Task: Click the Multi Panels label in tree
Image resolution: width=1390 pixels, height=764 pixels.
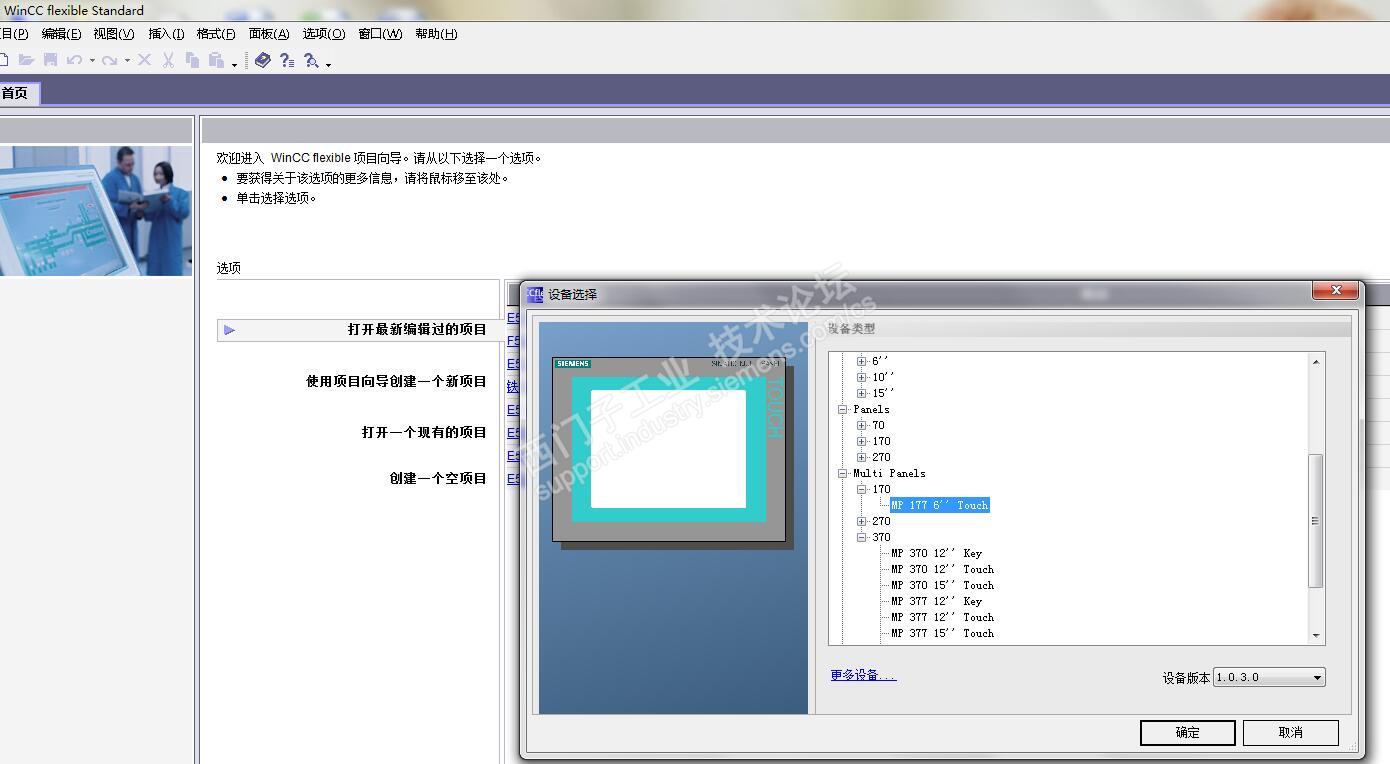Action: (x=889, y=473)
